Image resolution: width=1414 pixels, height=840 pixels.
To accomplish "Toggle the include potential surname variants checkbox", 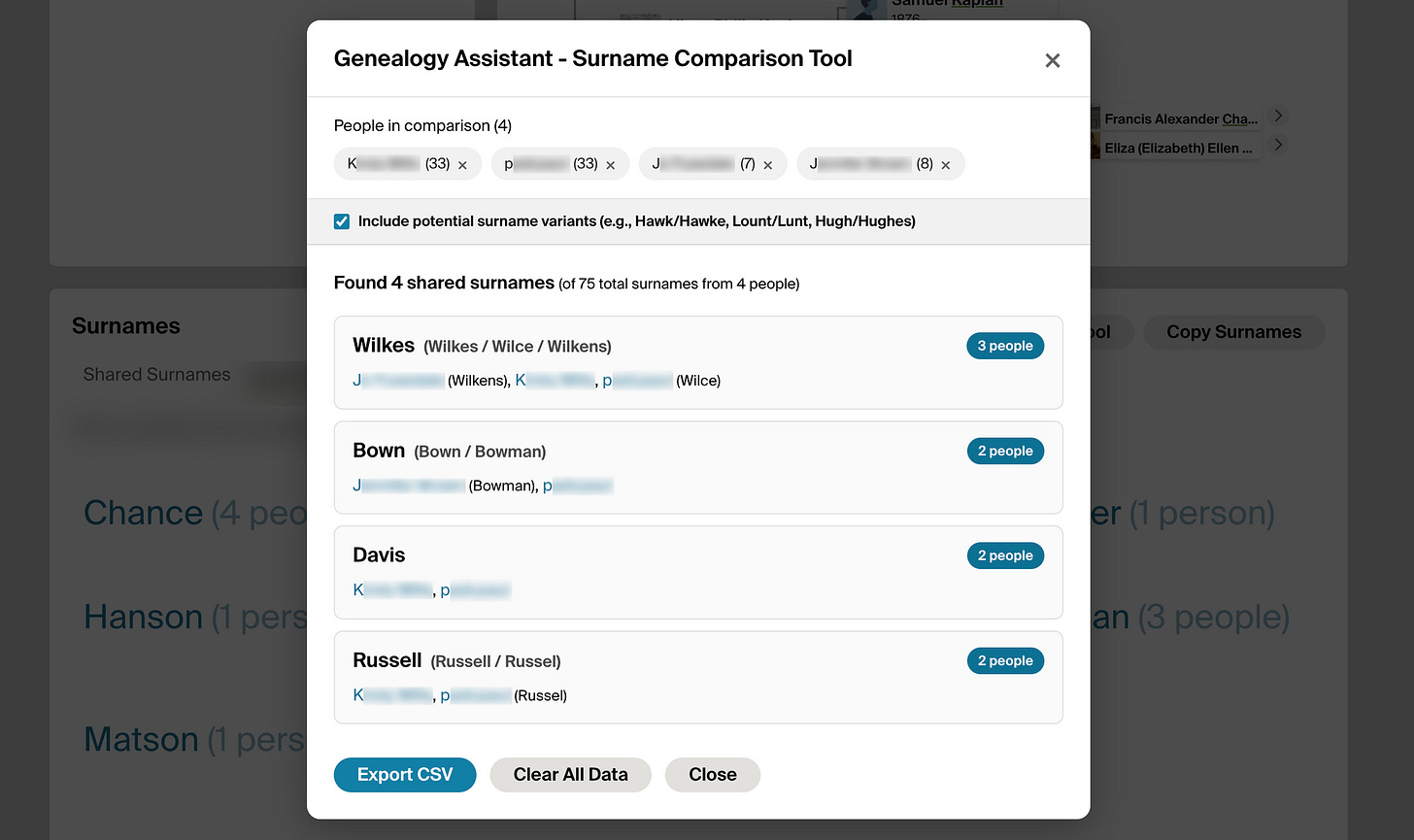I will point(342,221).
